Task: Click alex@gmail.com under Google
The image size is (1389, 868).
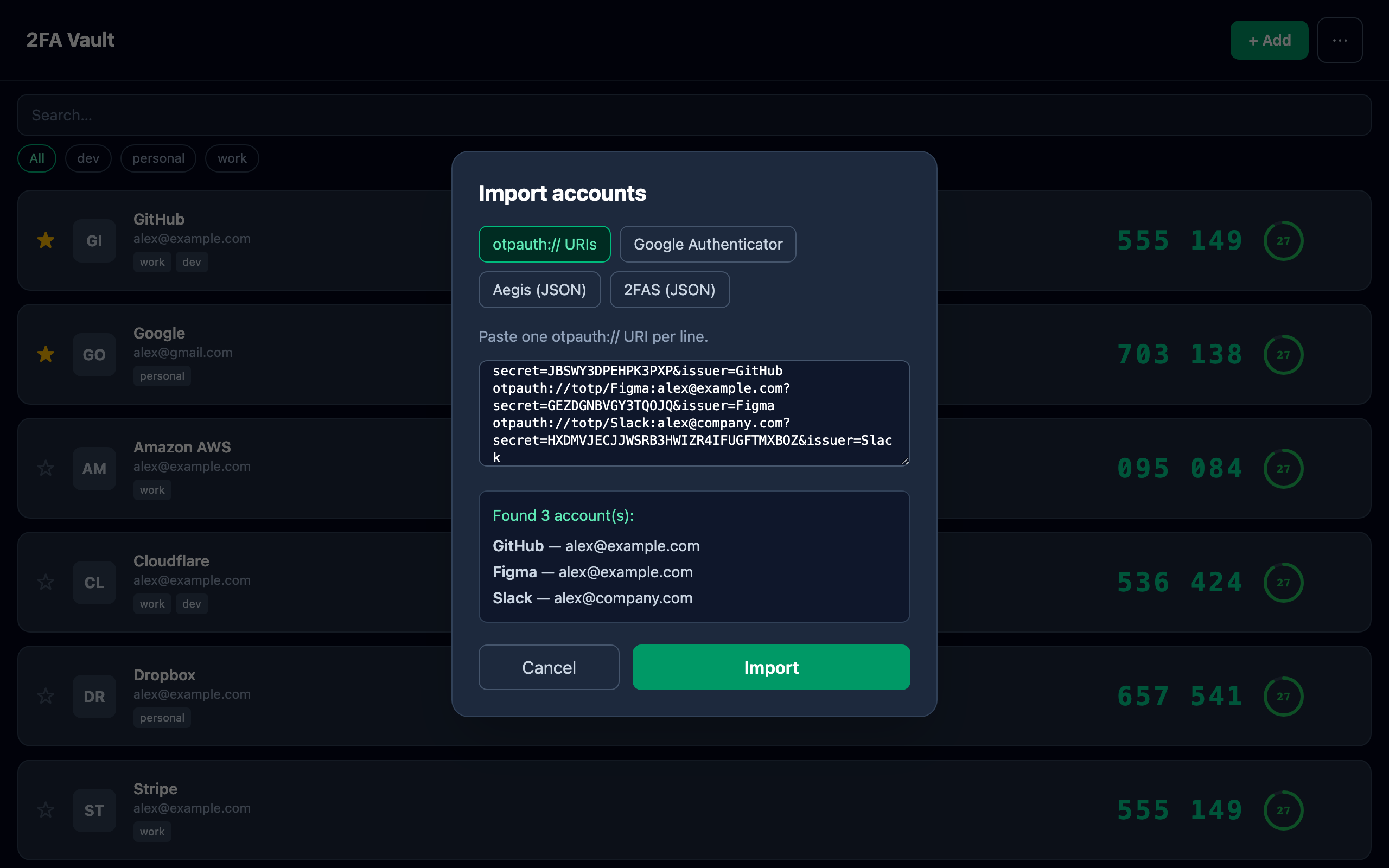Action: point(182,353)
